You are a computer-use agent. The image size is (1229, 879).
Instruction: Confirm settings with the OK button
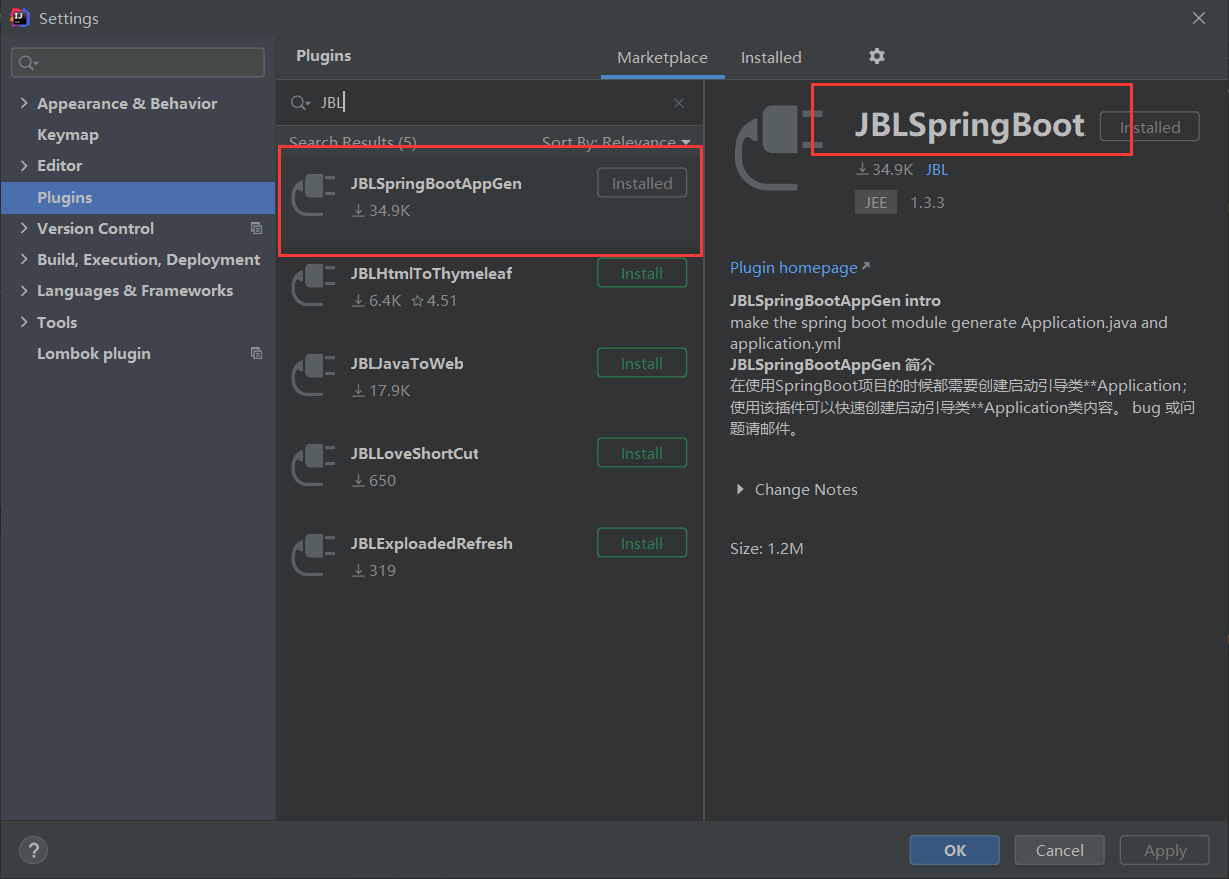pos(955,850)
